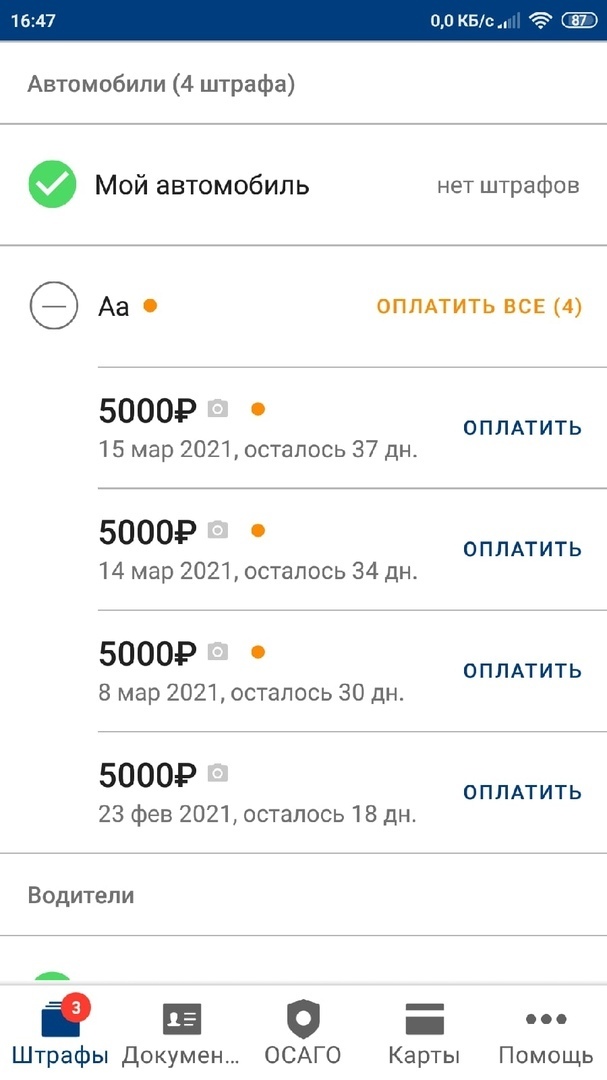This screenshot has width=607, height=1080.
Task: Open the Документы tab icon
Action: click(182, 1019)
